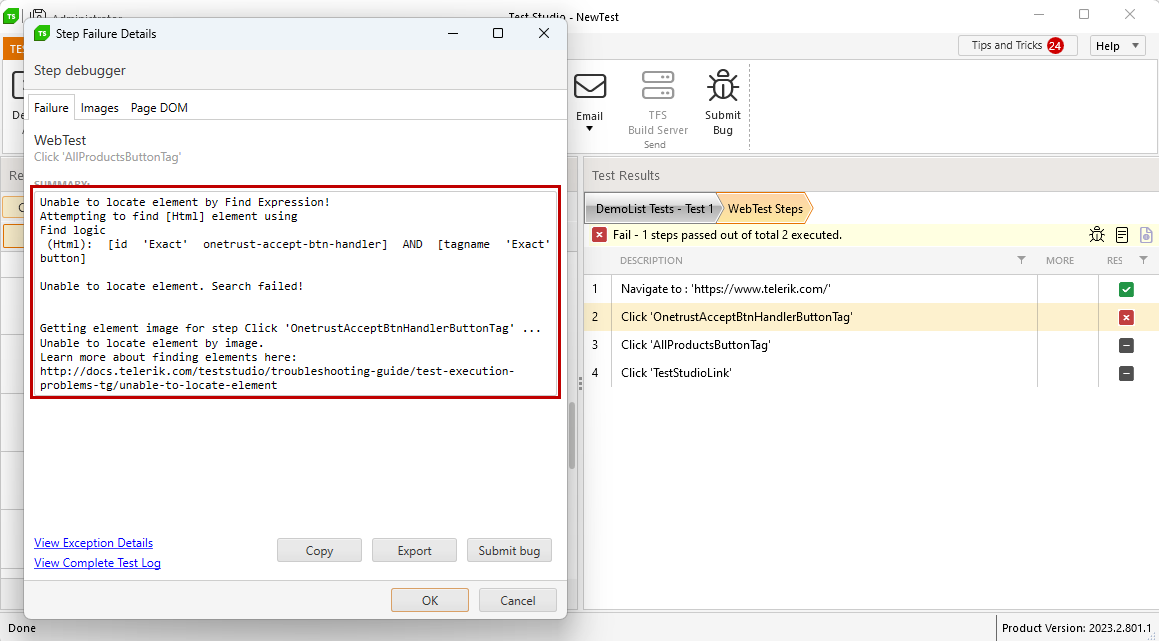Click the TFS Build Server icon

coord(658,86)
